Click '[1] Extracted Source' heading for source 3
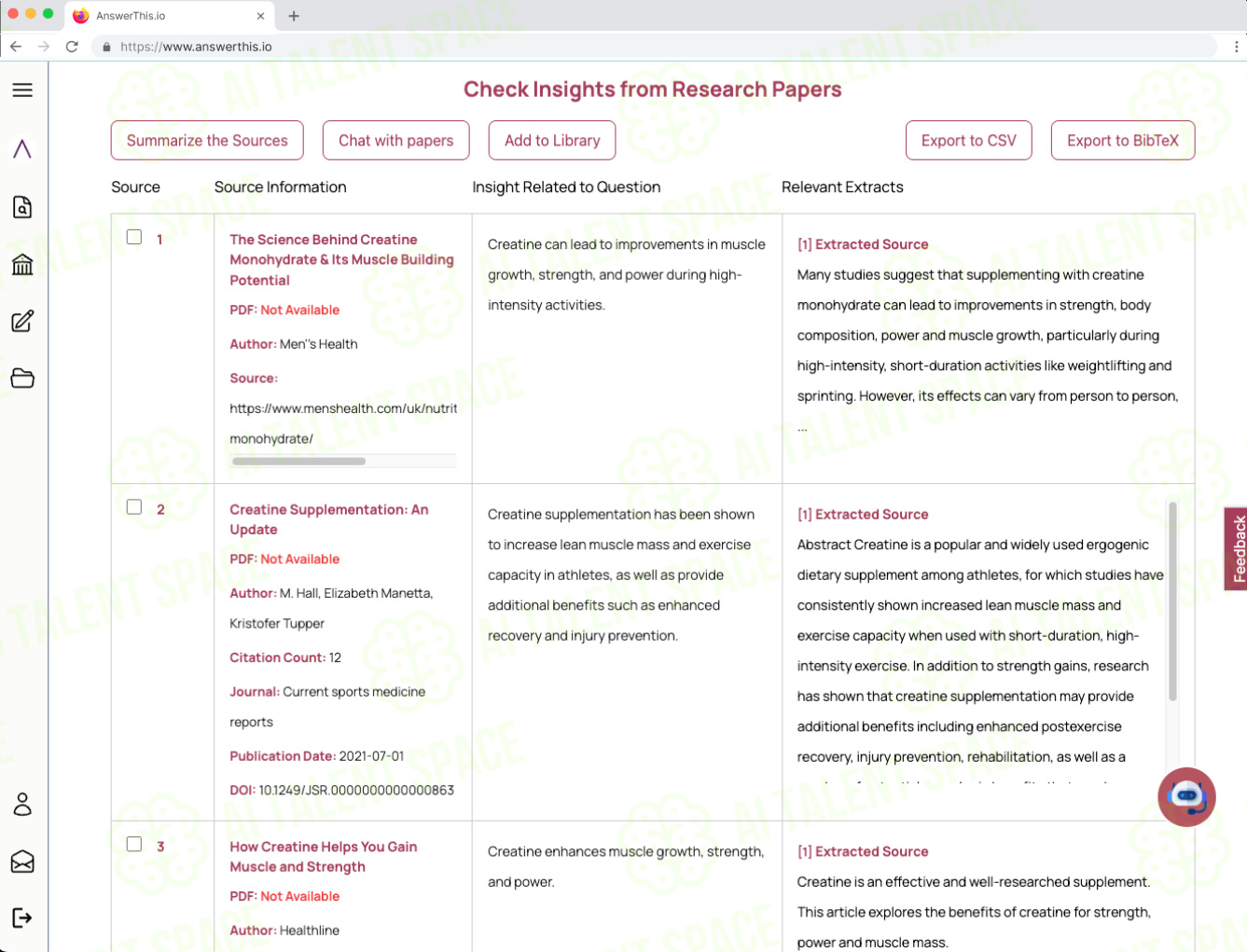 (863, 851)
